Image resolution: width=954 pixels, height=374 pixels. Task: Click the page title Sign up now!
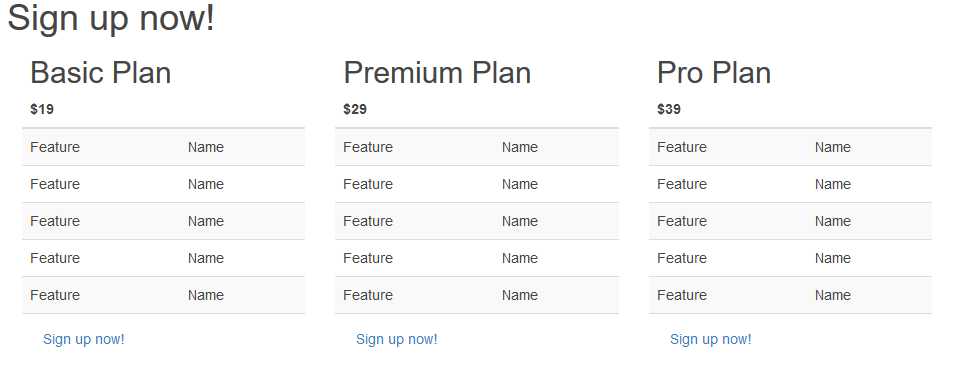(111, 18)
